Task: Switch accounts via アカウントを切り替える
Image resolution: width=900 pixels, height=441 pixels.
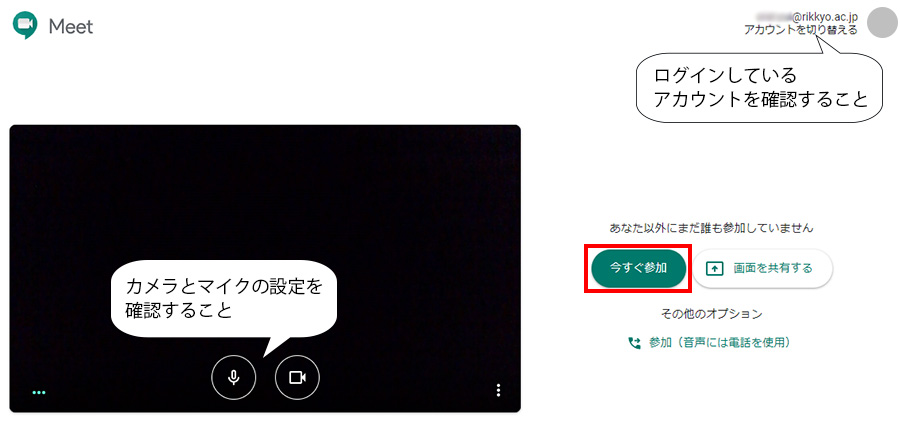Action: pos(801,30)
